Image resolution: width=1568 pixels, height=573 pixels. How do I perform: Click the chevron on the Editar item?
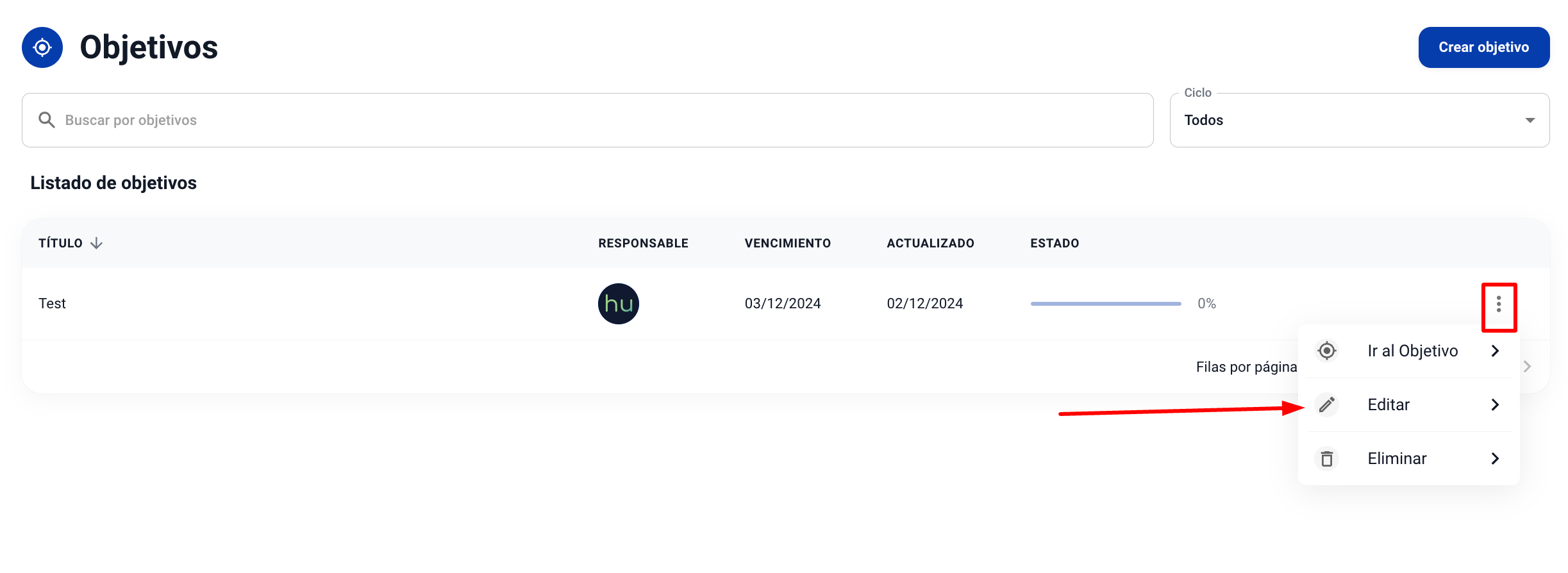[x=1495, y=404]
